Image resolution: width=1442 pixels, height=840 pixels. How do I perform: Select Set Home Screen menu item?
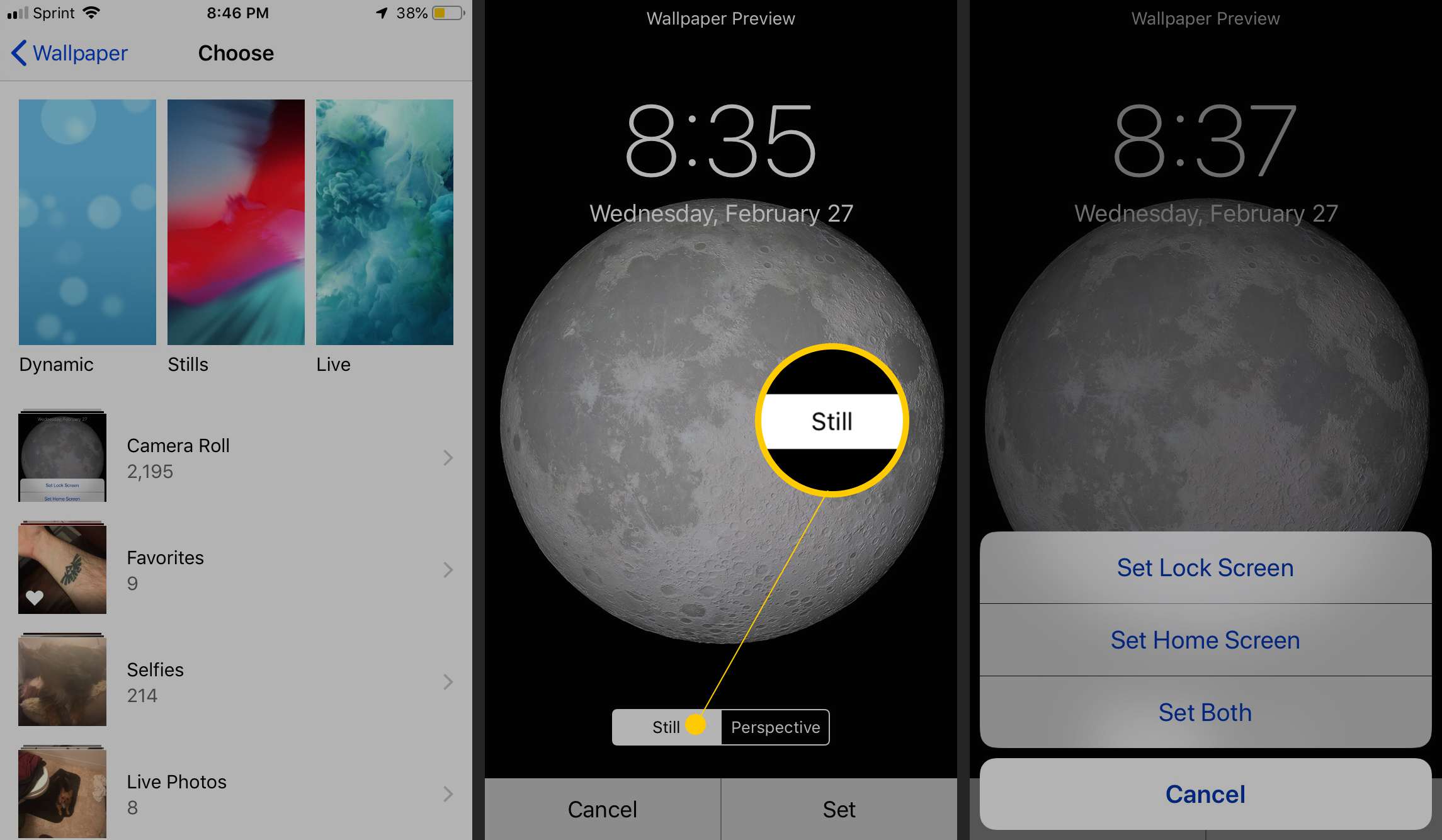[1204, 640]
